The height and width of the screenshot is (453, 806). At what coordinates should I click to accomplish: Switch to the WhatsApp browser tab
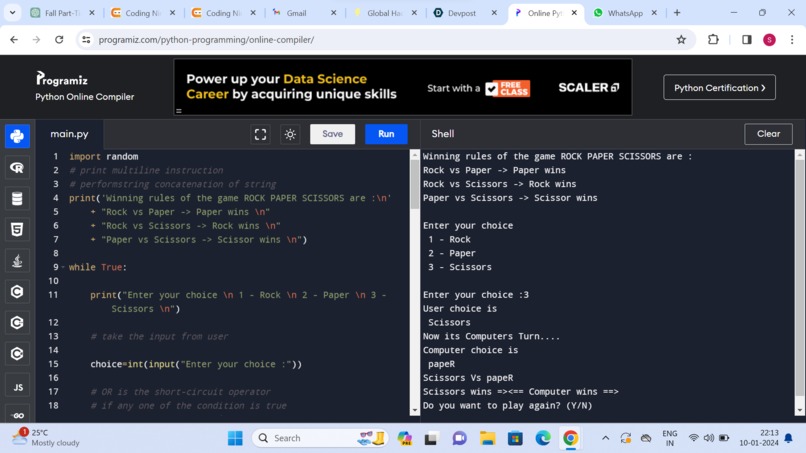[625, 13]
